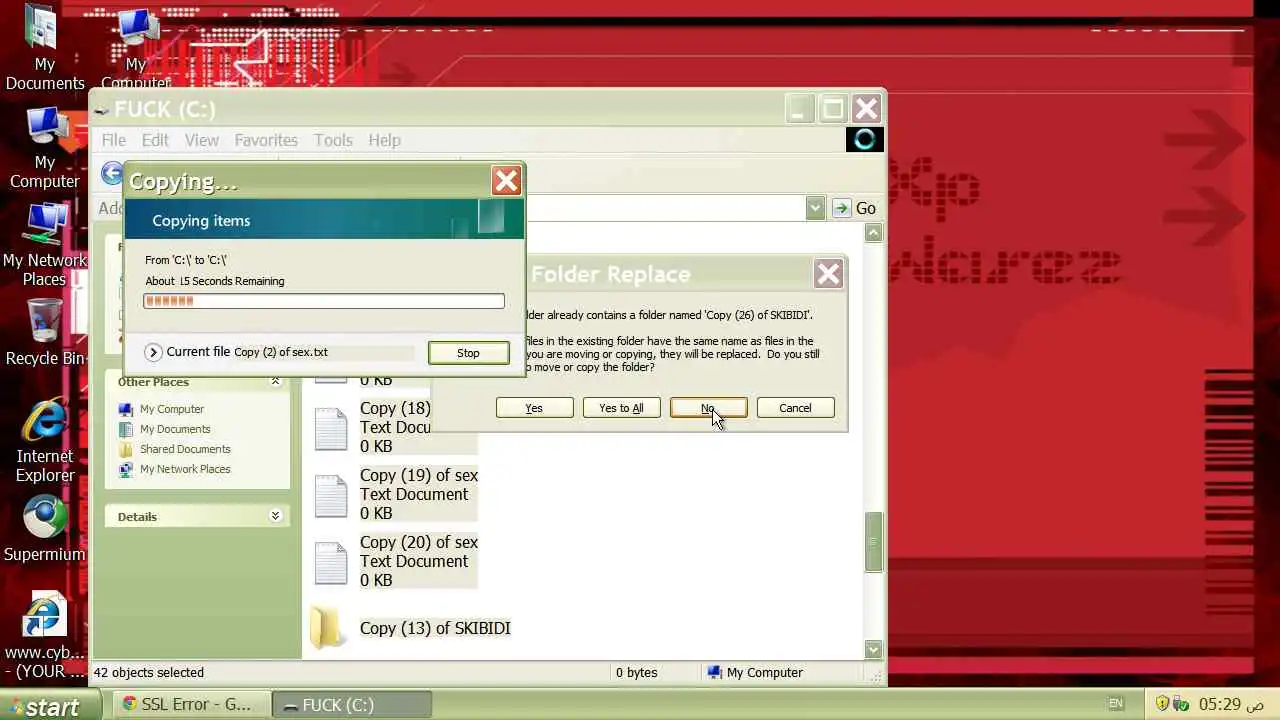Click scroll down arrow in file list
The width and height of the screenshot is (1280, 720).
coord(873,650)
